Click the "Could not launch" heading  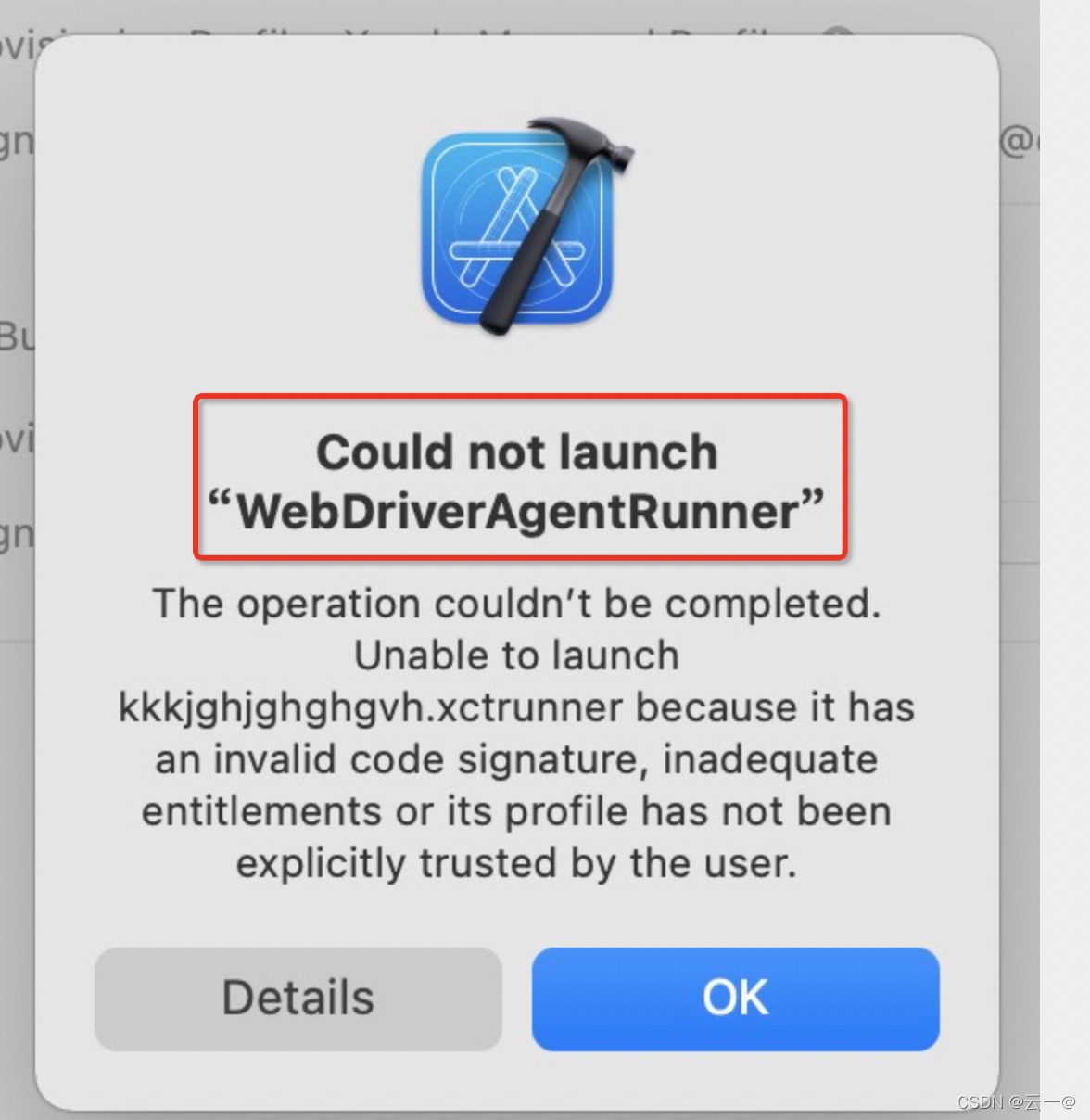pyautogui.click(x=517, y=452)
